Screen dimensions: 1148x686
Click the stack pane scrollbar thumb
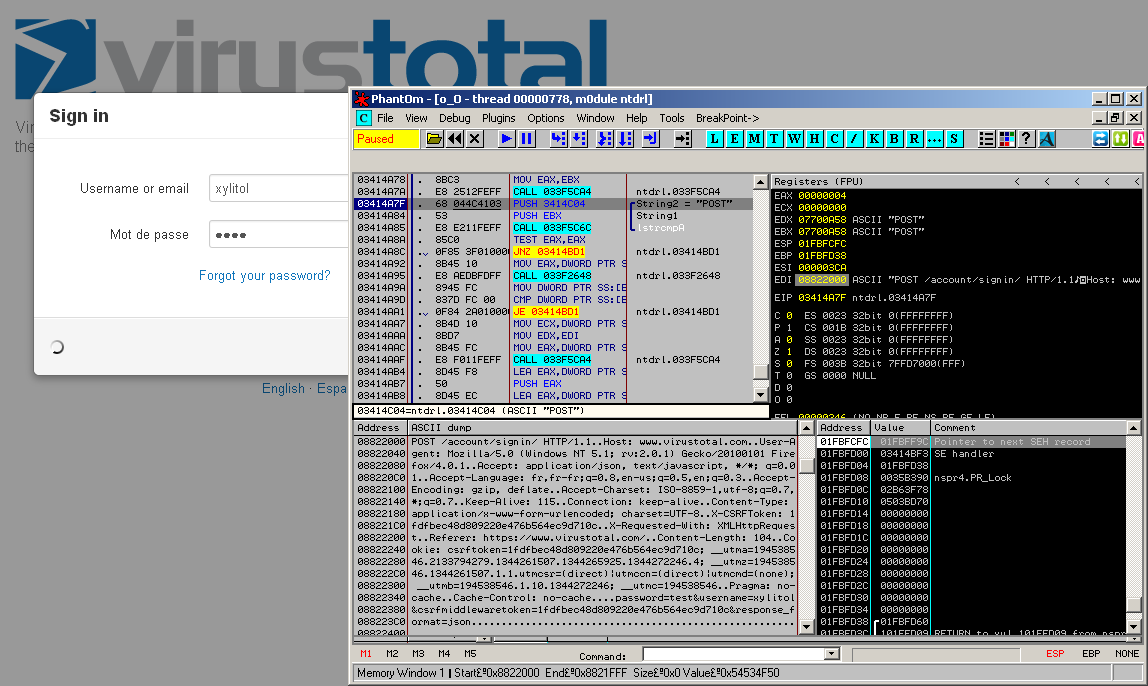[1133, 605]
